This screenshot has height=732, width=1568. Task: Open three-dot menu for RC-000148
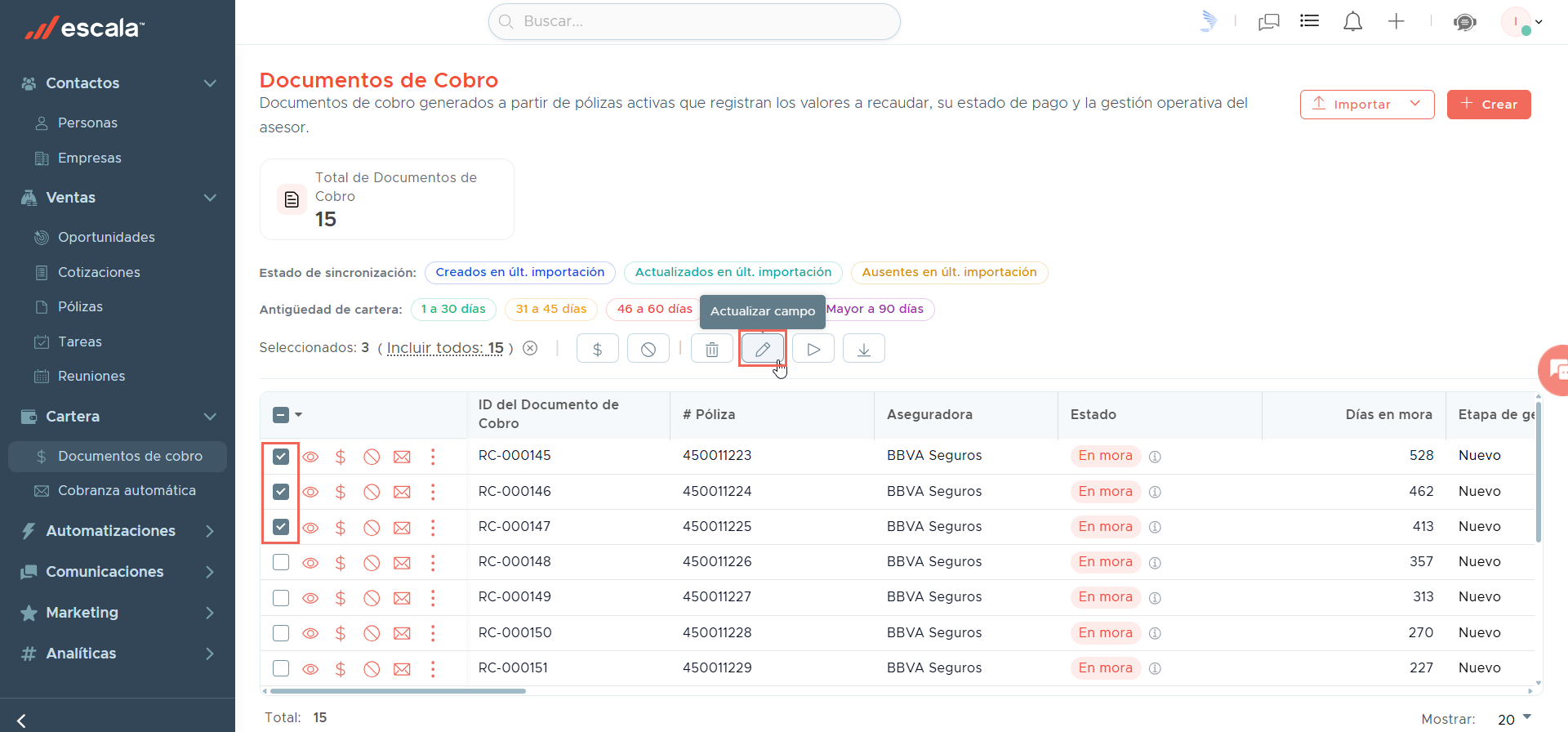(x=433, y=563)
